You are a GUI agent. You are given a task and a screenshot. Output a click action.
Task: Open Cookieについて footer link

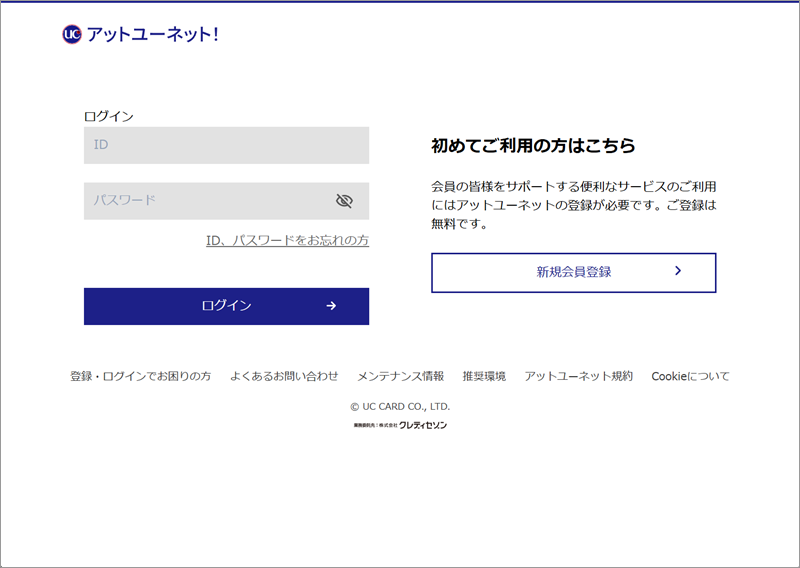point(690,376)
